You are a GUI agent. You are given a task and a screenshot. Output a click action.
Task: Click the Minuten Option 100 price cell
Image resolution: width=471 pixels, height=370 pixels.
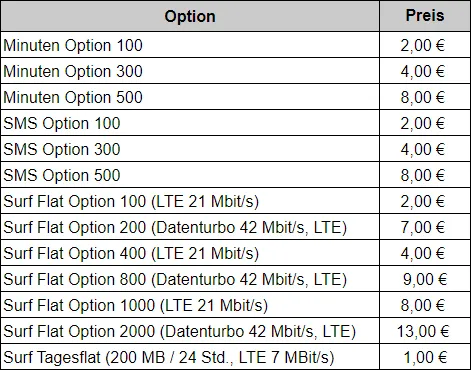pyautogui.click(x=425, y=45)
